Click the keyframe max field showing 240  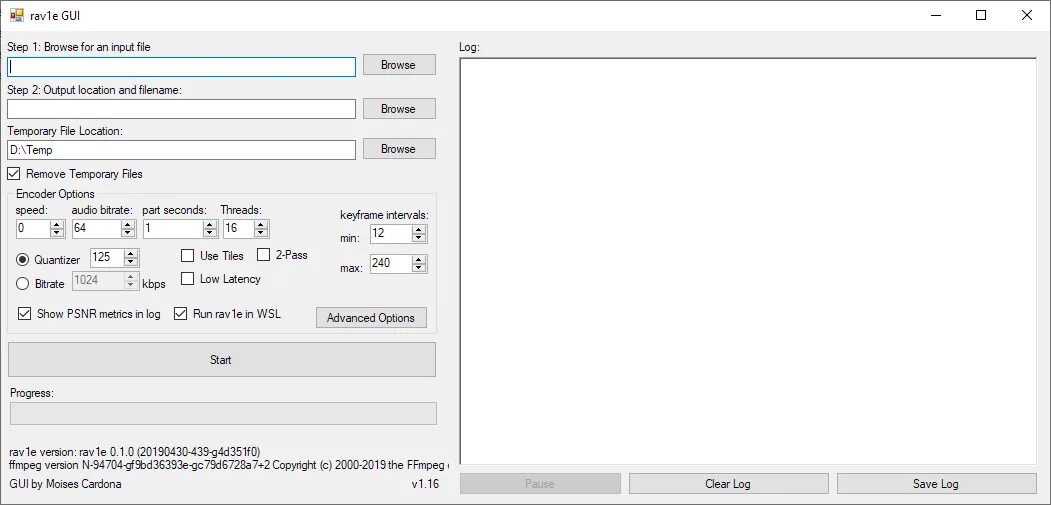pos(390,264)
